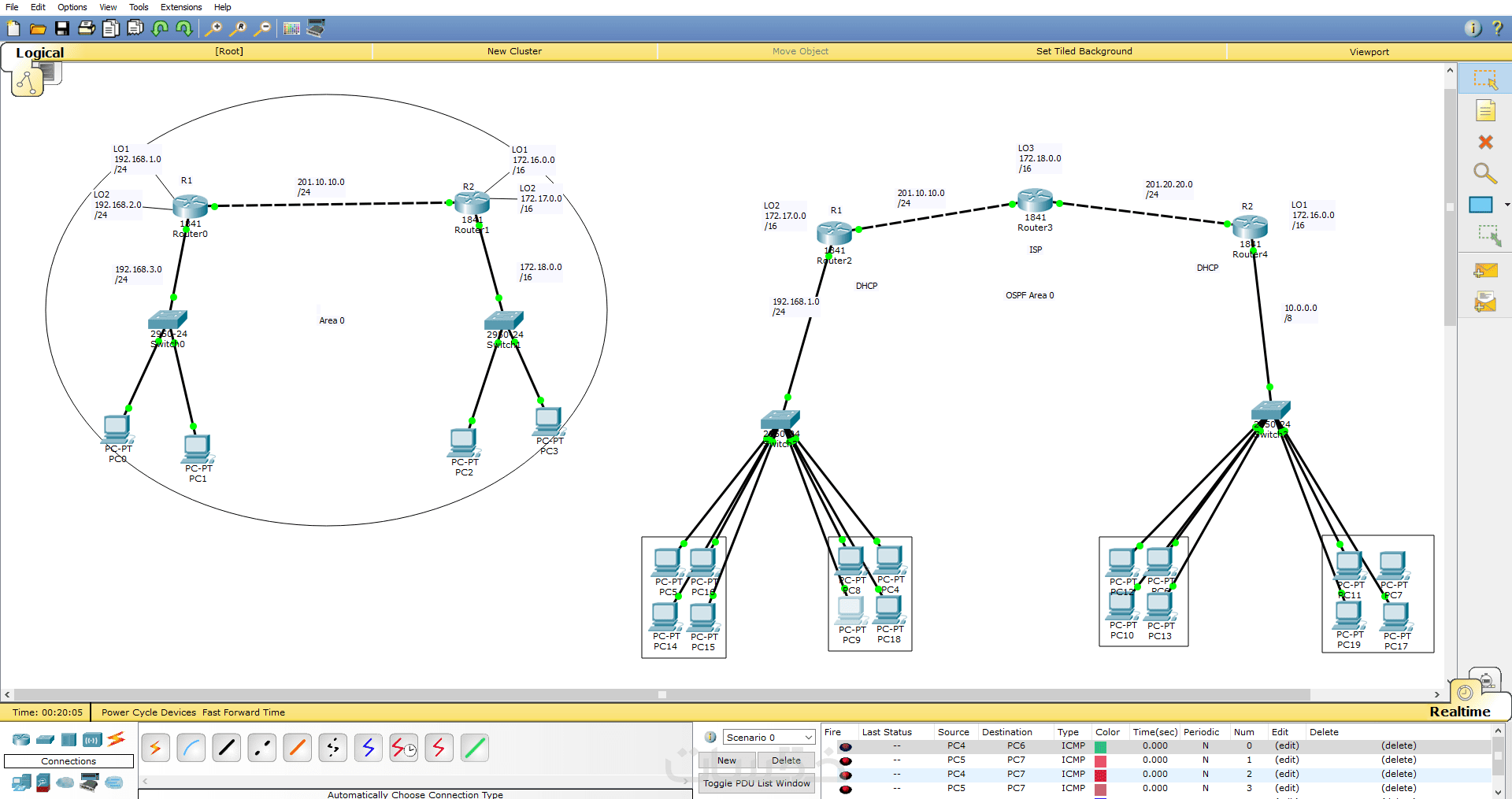Open the Scenario 0 dropdown
This screenshot has width=1512, height=799.
pyautogui.click(x=769, y=738)
